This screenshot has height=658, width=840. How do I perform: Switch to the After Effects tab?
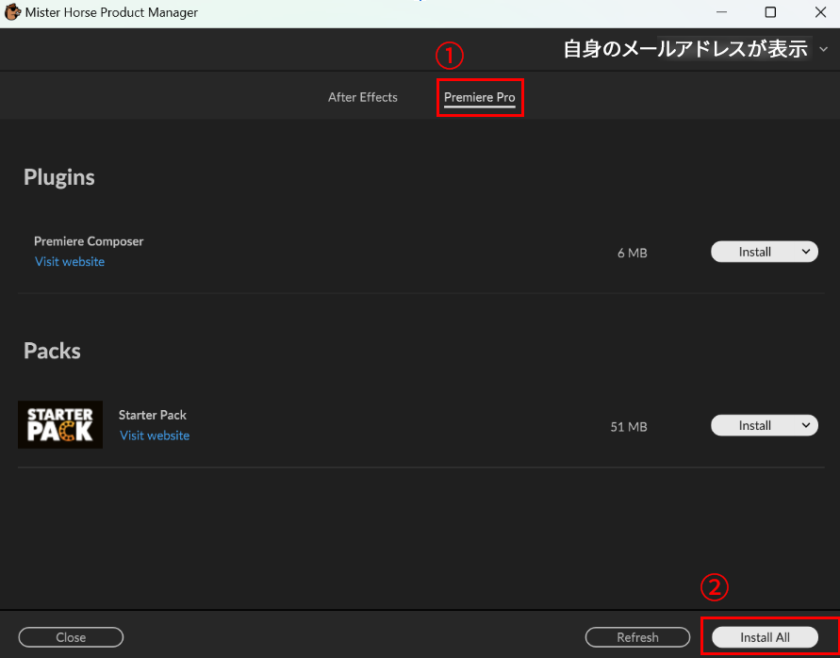pos(362,97)
